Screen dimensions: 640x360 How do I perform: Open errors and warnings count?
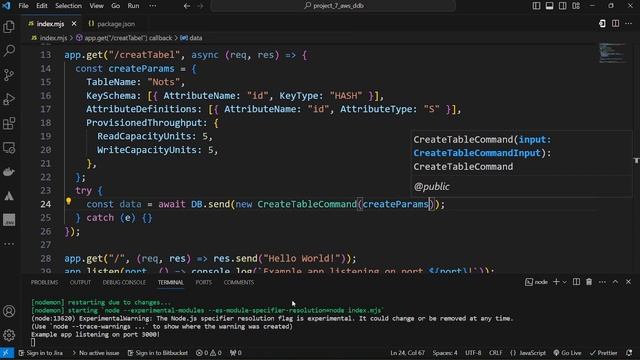point(209,353)
